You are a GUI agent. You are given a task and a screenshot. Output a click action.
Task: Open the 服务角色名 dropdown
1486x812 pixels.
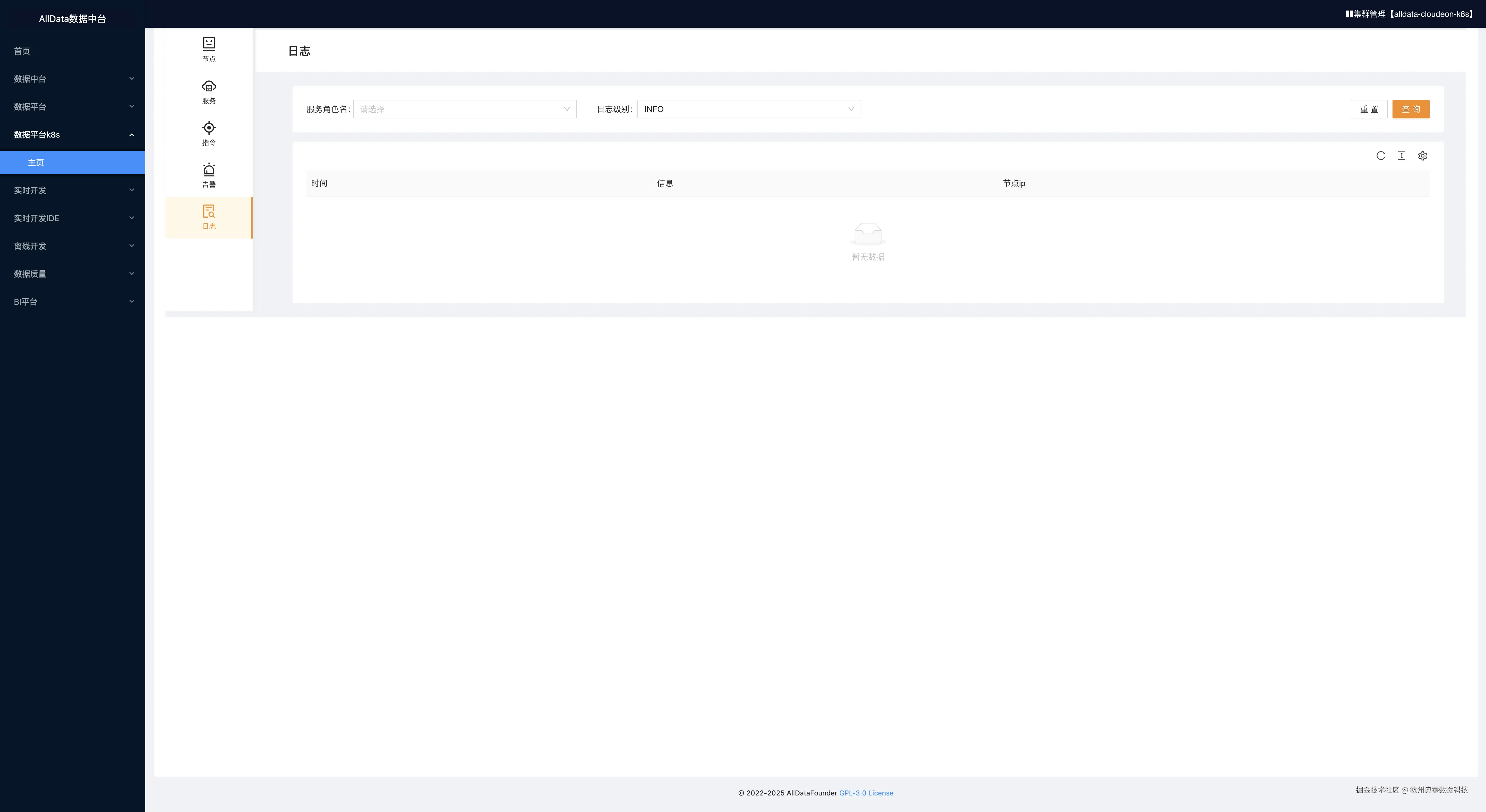point(464,109)
